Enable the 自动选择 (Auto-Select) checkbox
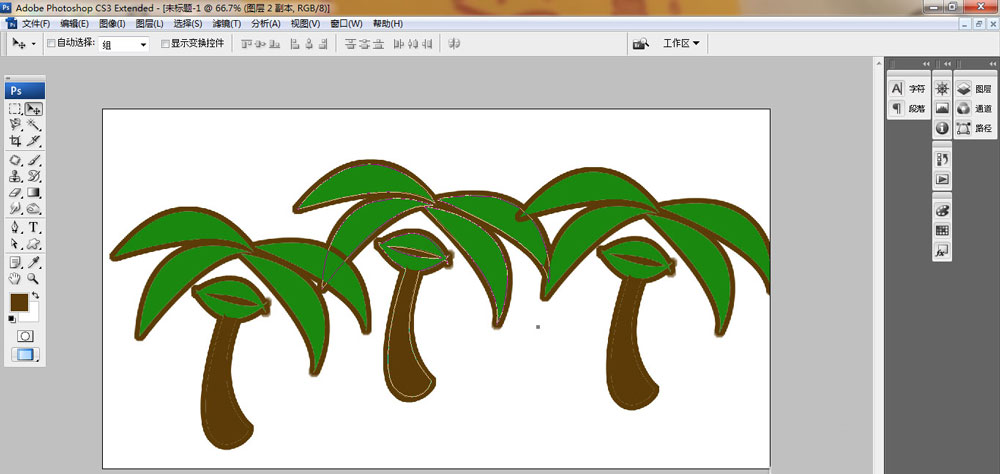Viewport: 1000px width, 474px height. tap(52, 44)
